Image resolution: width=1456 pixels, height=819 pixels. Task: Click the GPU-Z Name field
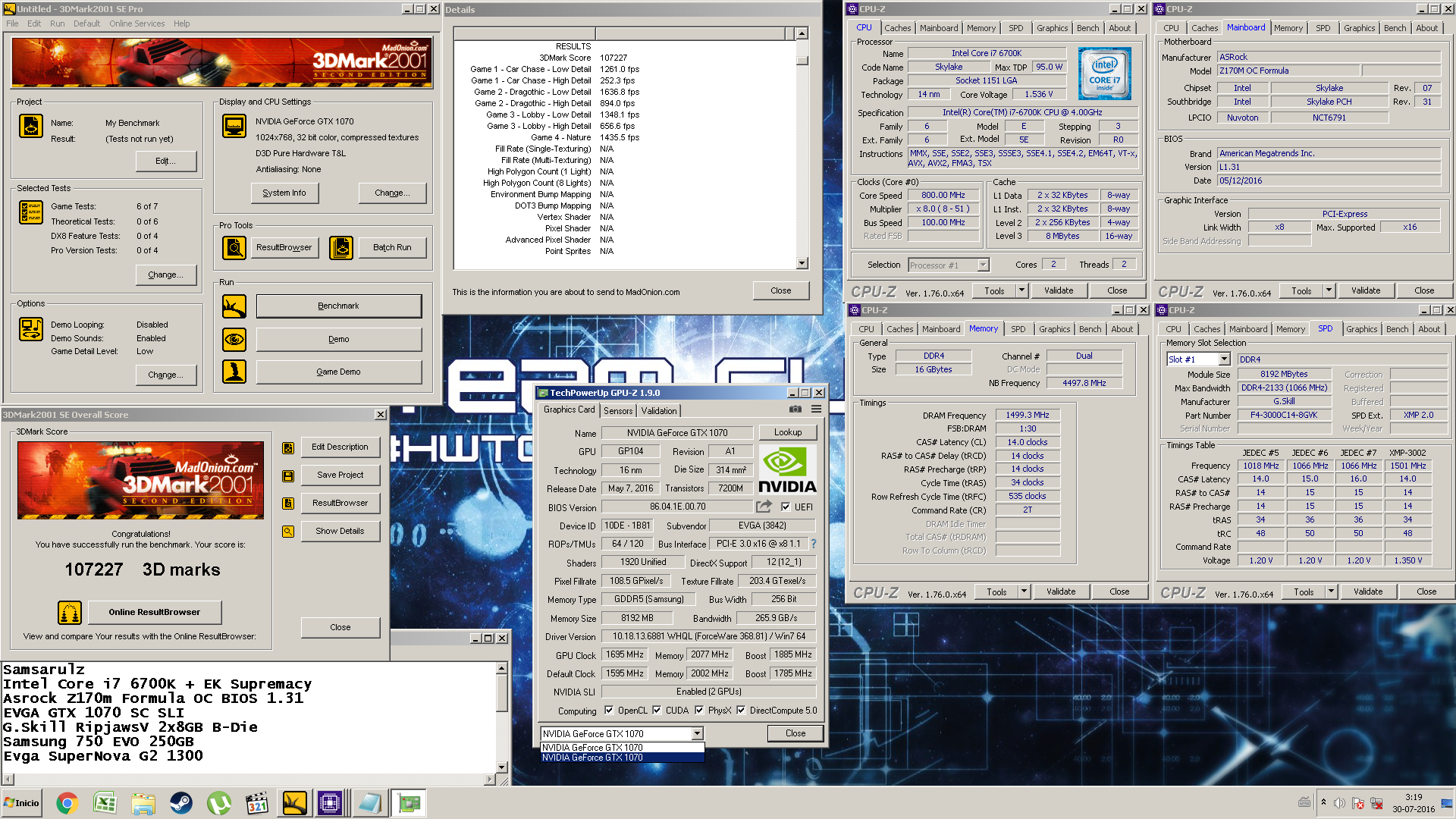tap(678, 433)
